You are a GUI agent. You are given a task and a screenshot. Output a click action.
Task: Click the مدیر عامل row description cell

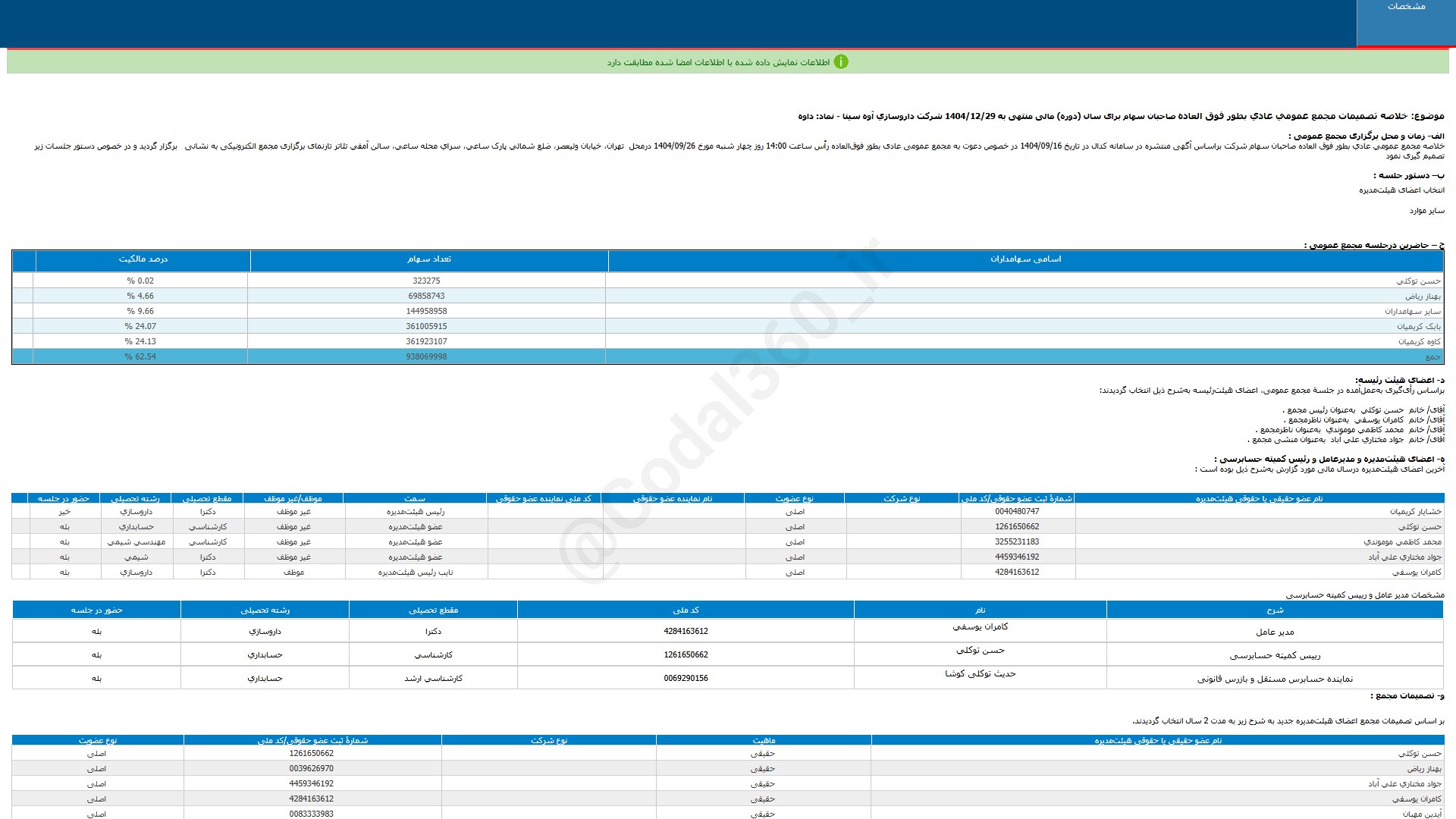(x=1275, y=632)
